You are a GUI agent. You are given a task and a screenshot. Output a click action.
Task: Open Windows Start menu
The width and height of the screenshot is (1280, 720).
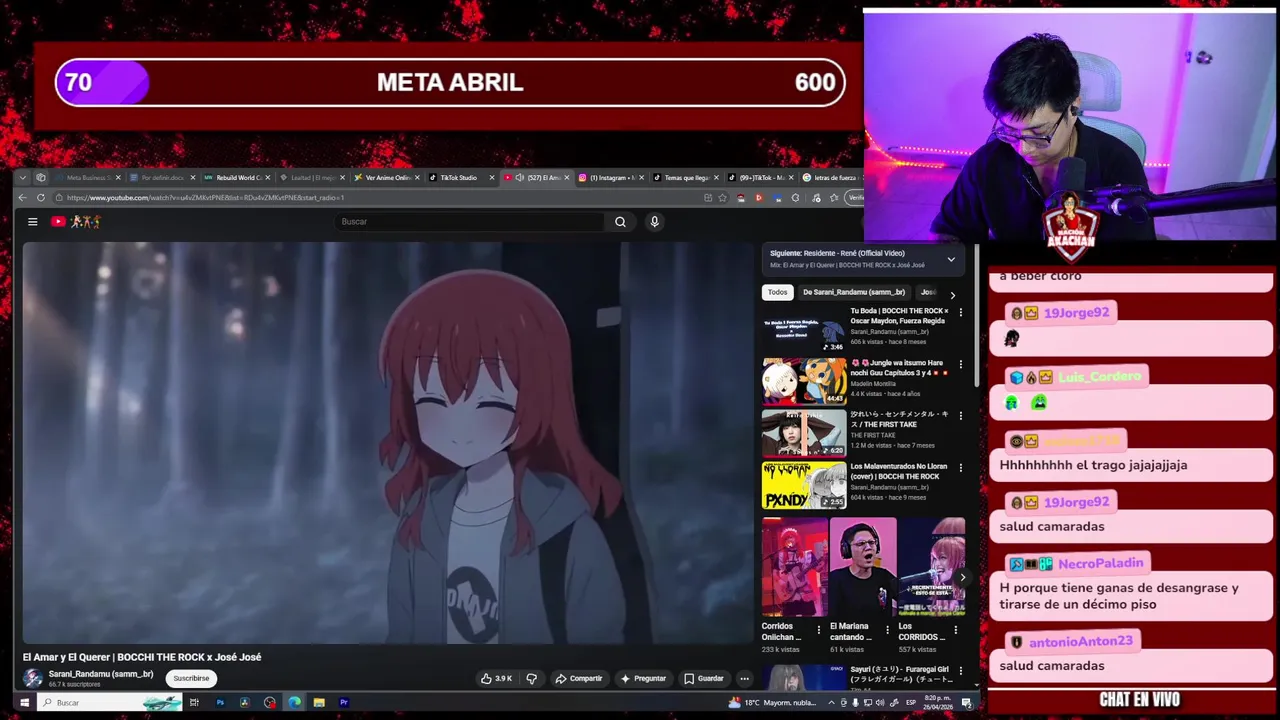pyautogui.click(x=24, y=703)
